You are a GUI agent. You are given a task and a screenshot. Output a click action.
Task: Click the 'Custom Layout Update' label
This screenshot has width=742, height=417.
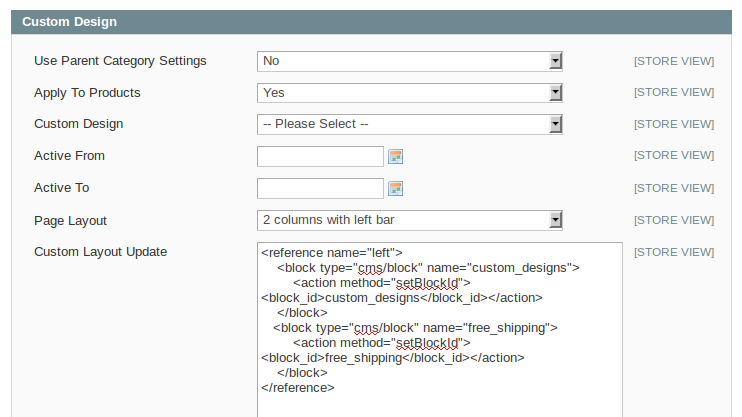pos(100,252)
